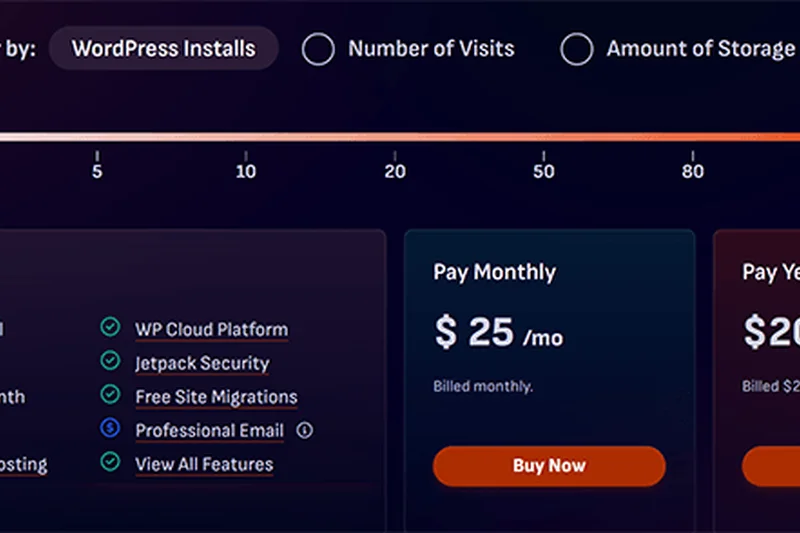Open the Jetpack Security link
This screenshot has width=800, height=533.
(x=202, y=363)
